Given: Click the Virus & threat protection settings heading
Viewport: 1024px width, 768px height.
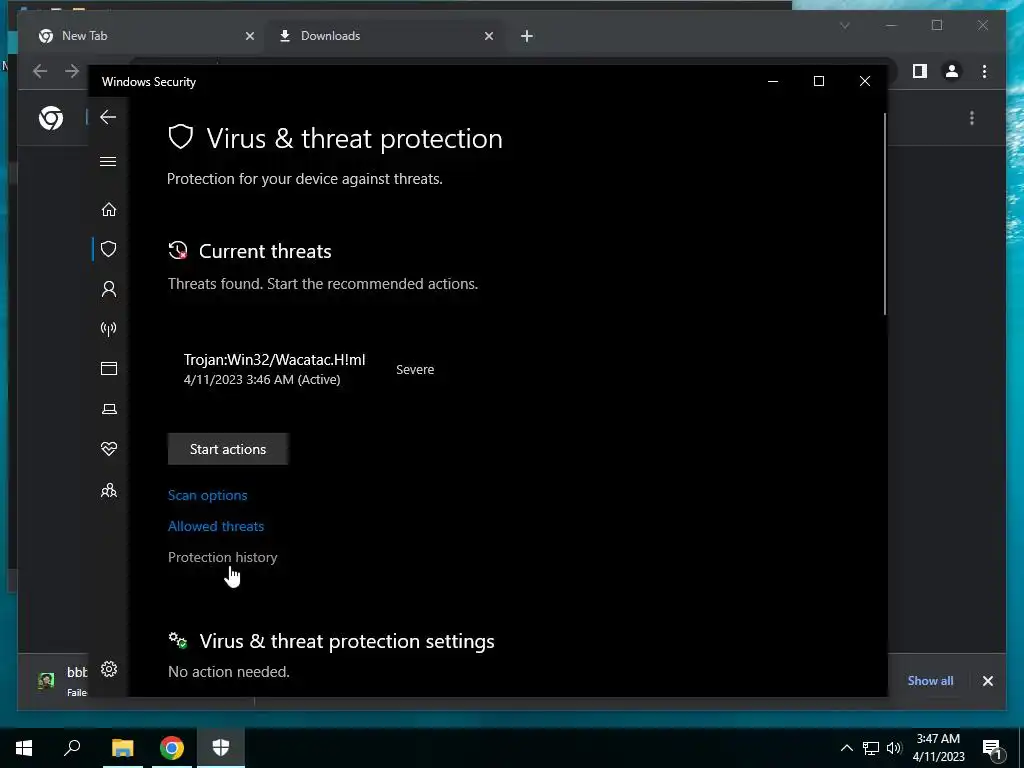Looking at the screenshot, I should pyautogui.click(x=347, y=641).
